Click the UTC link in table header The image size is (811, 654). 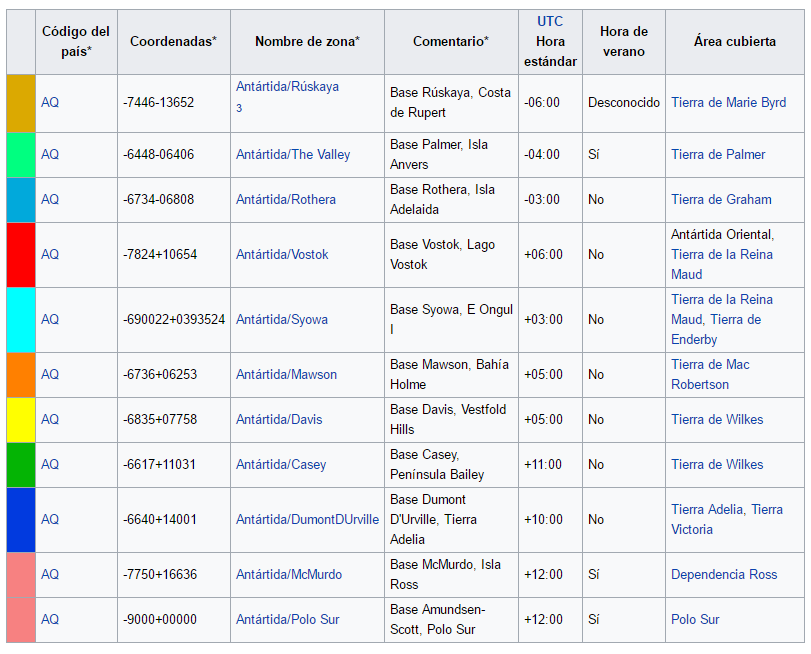pyautogui.click(x=550, y=21)
